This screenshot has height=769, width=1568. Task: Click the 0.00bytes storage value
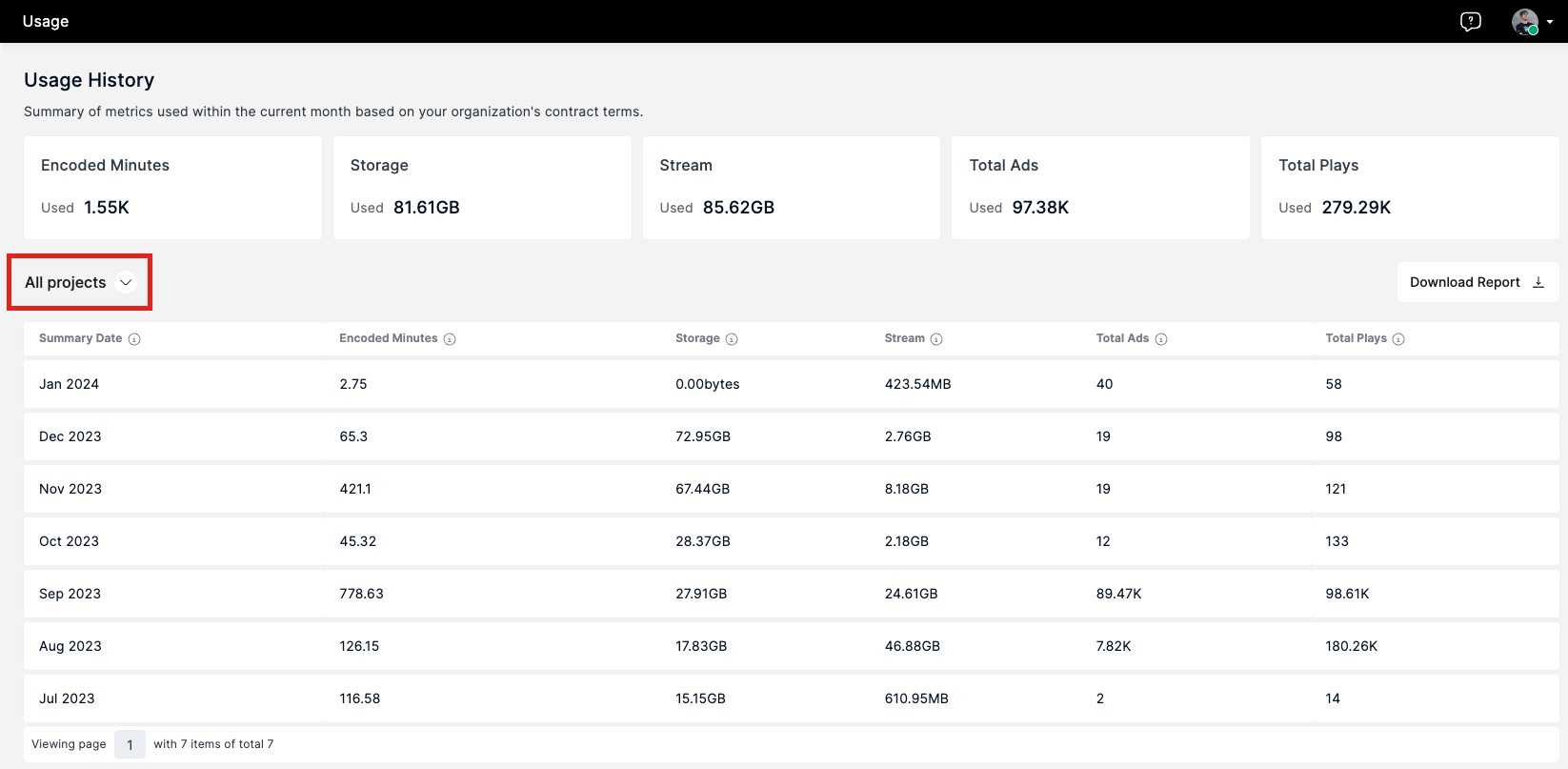(x=708, y=384)
